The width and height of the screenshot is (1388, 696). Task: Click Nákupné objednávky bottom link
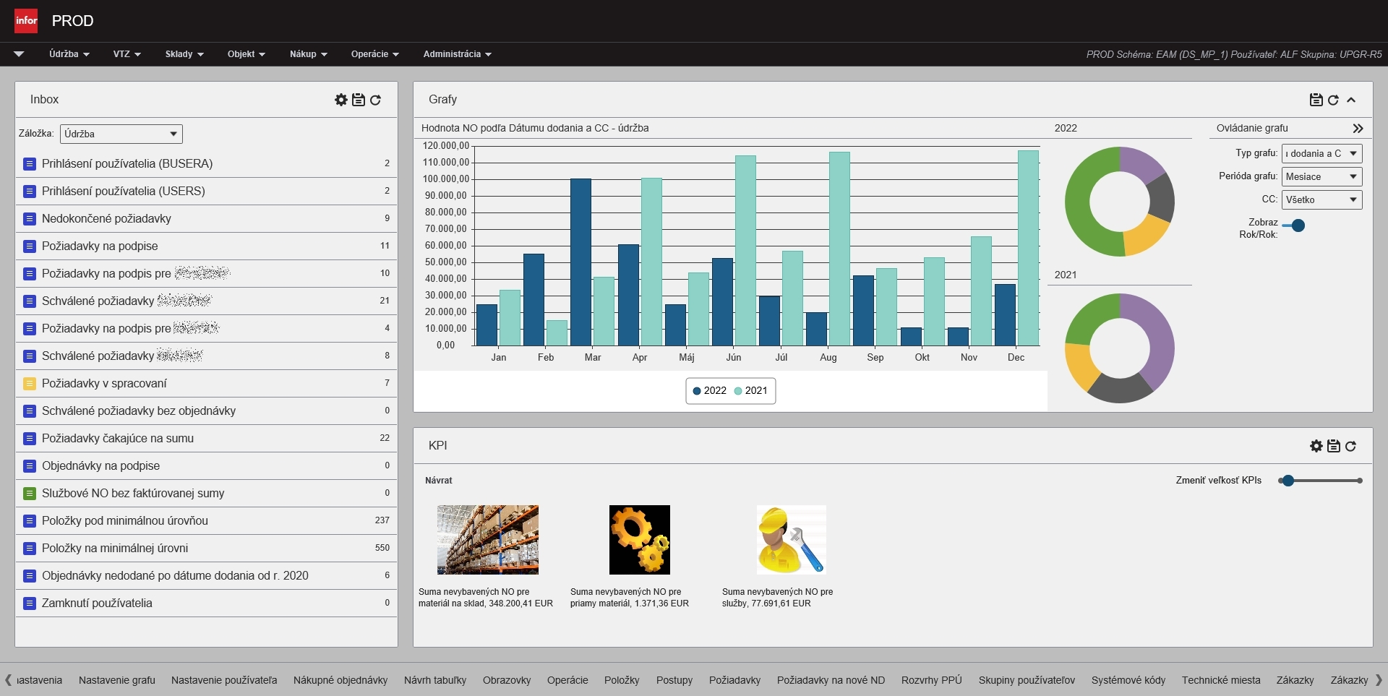pos(340,680)
